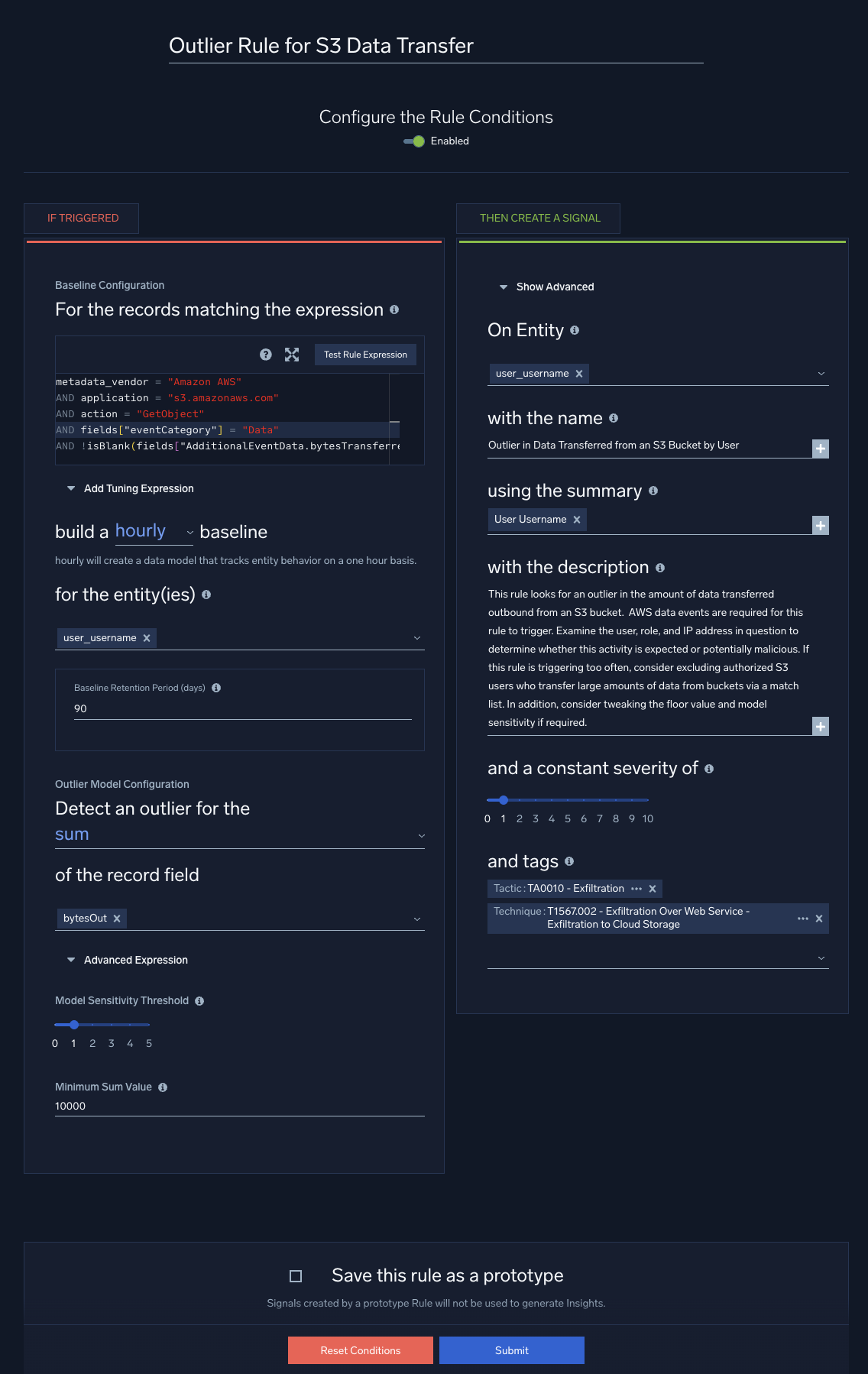The height and width of the screenshot is (1374, 868).
Task: Remove the T1567.002 technique tag
Action: click(x=819, y=919)
